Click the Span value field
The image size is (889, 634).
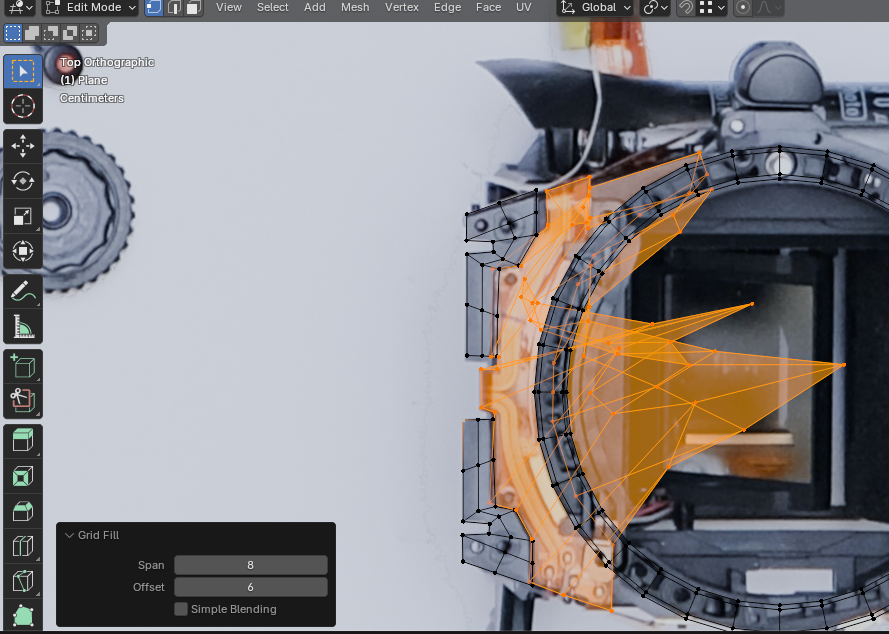(x=250, y=565)
